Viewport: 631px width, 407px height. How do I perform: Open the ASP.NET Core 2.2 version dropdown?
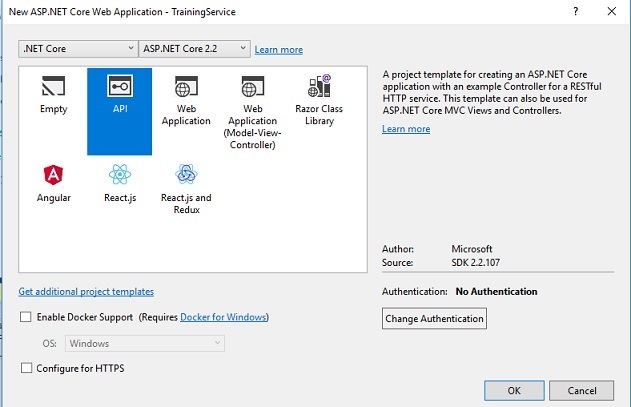point(194,49)
